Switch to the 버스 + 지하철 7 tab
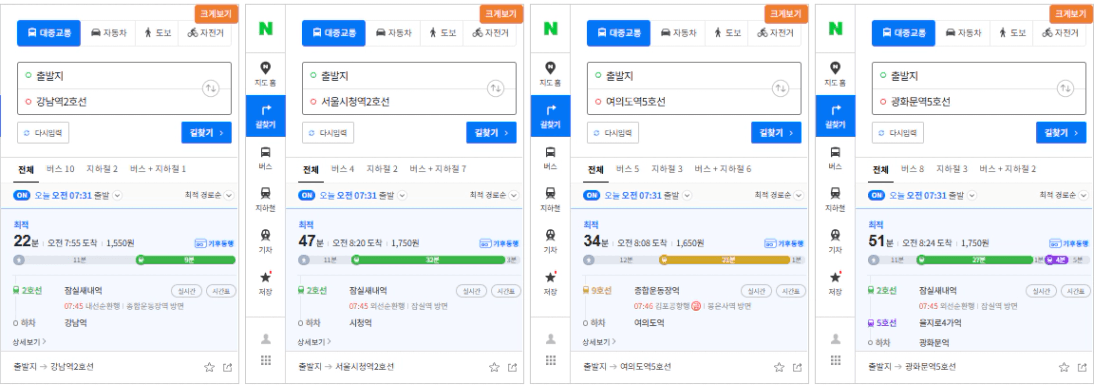 pos(437,169)
